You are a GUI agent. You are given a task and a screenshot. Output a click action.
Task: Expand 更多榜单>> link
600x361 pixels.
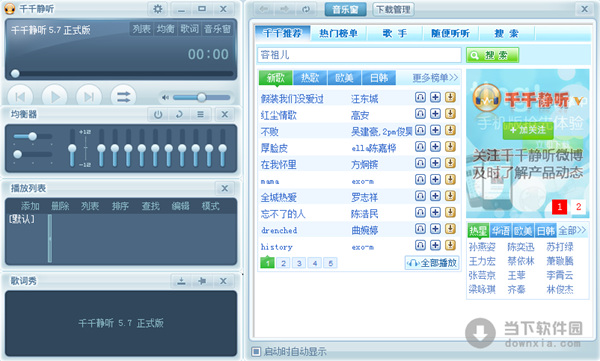[435, 78]
